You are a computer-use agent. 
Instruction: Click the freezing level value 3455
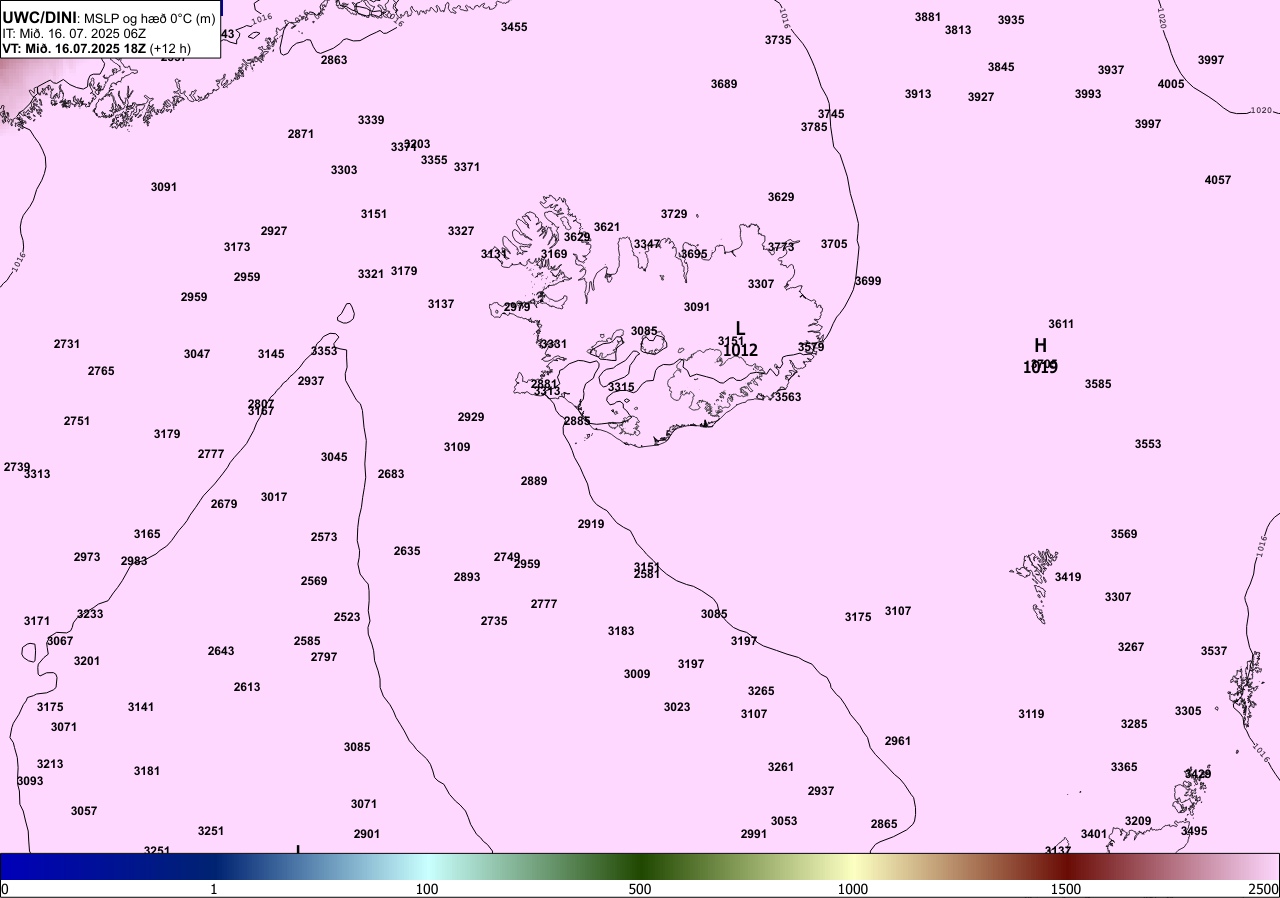click(x=514, y=27)
